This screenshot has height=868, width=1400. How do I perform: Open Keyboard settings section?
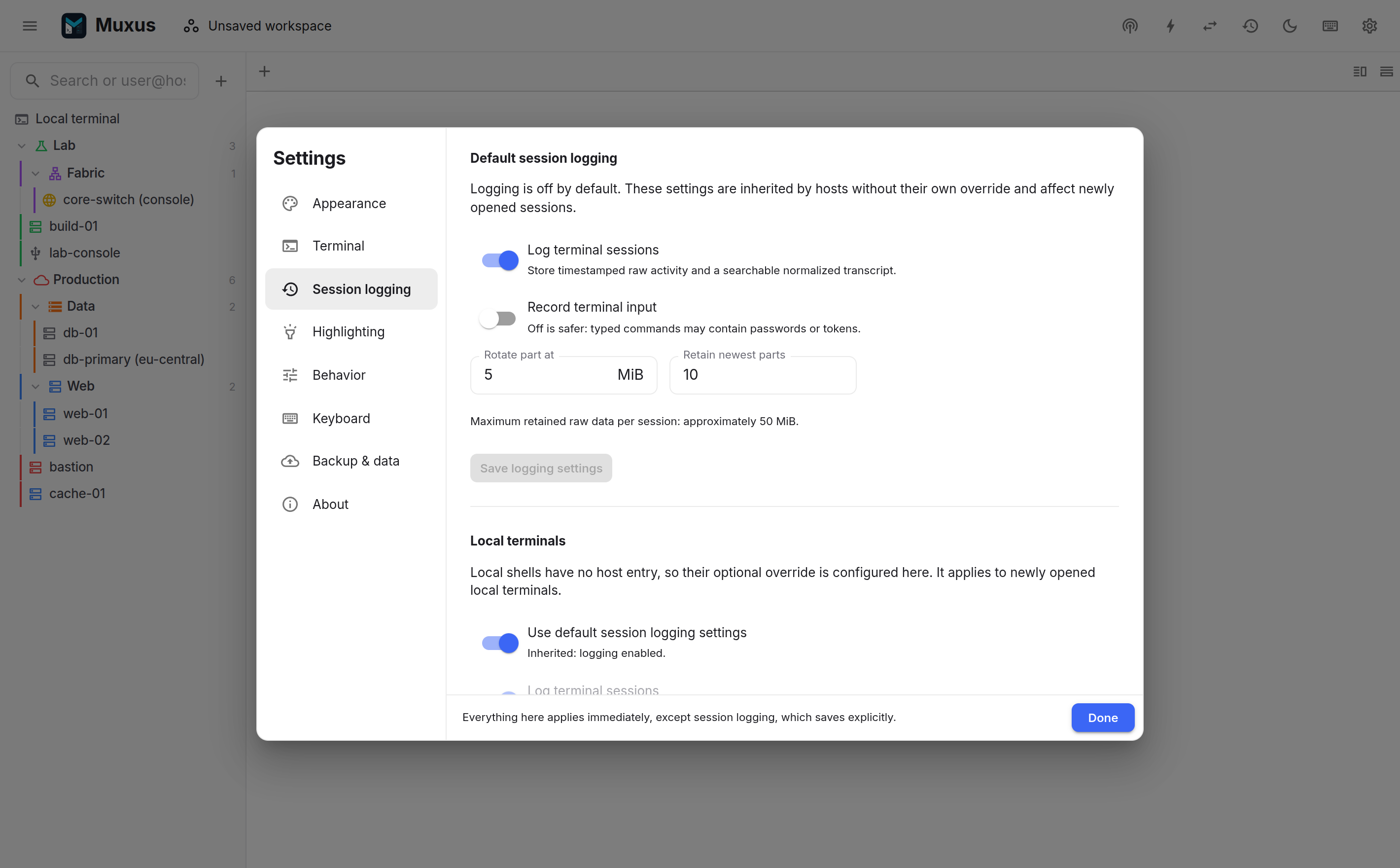point(351,419)
